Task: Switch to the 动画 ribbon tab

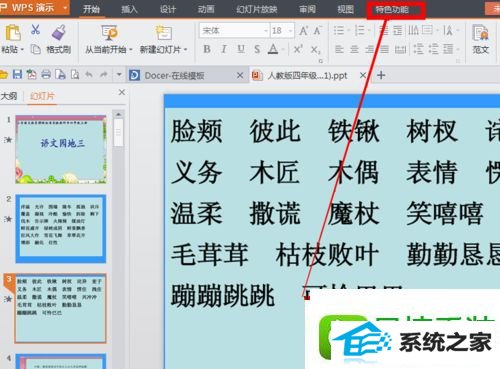Action: pyautogui.click(x=206, y=9)
